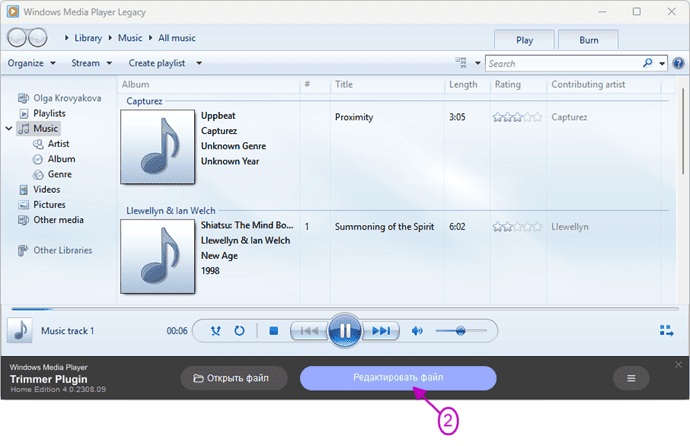Viewport: 690px width, 446px height.
Task: Skip to the previous track
Action: tap(309, 331)
